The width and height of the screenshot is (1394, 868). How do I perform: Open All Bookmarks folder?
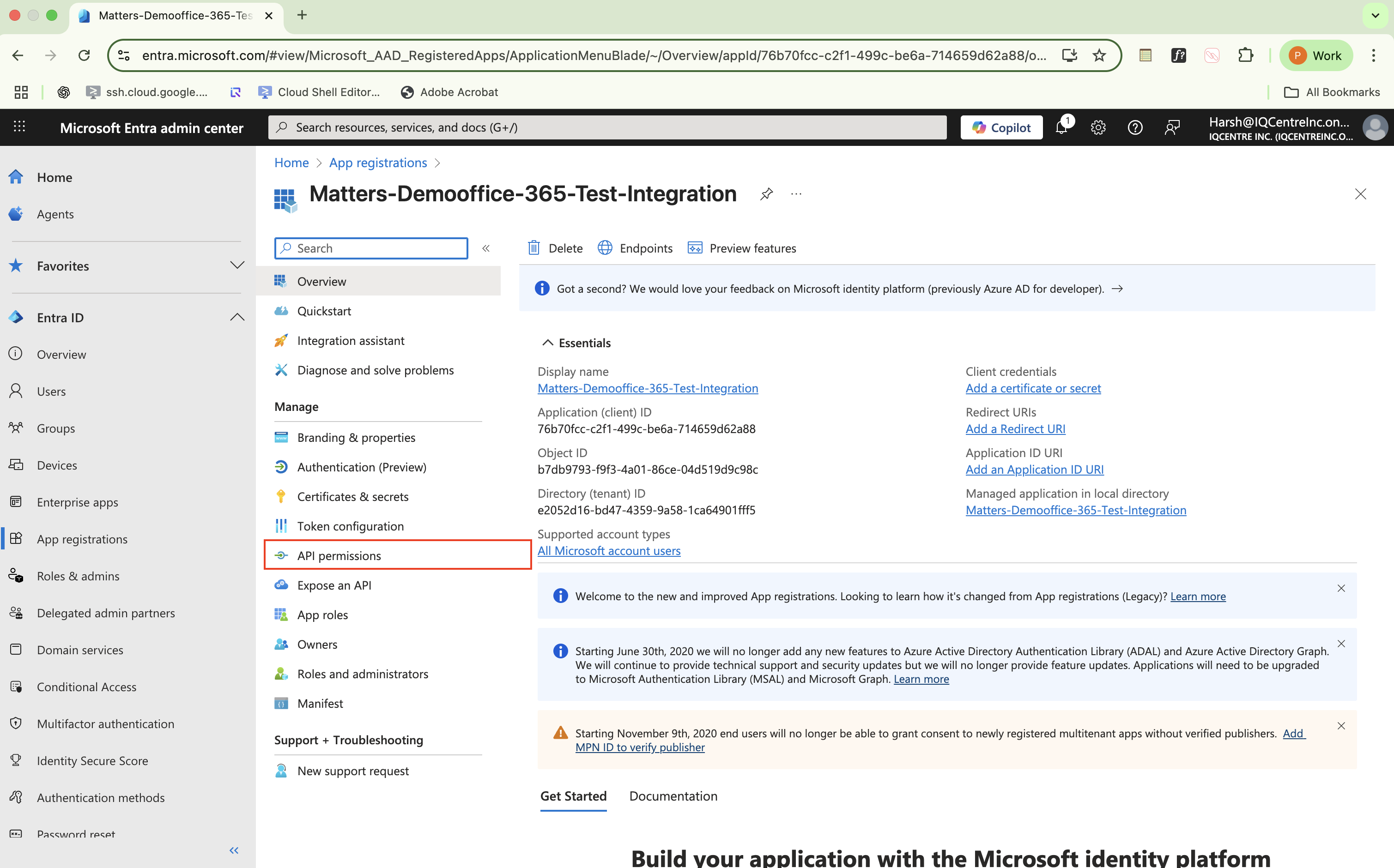[1332, 92]
